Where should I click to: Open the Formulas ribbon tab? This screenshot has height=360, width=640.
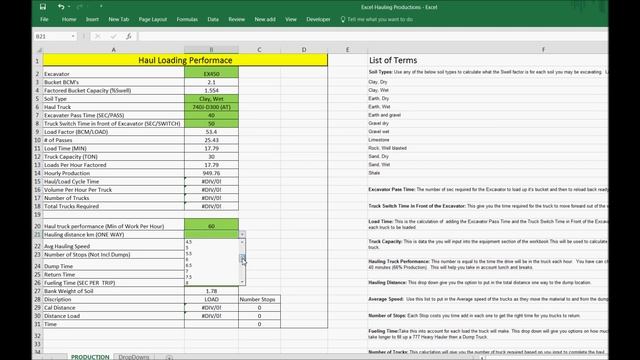(187, 19)
